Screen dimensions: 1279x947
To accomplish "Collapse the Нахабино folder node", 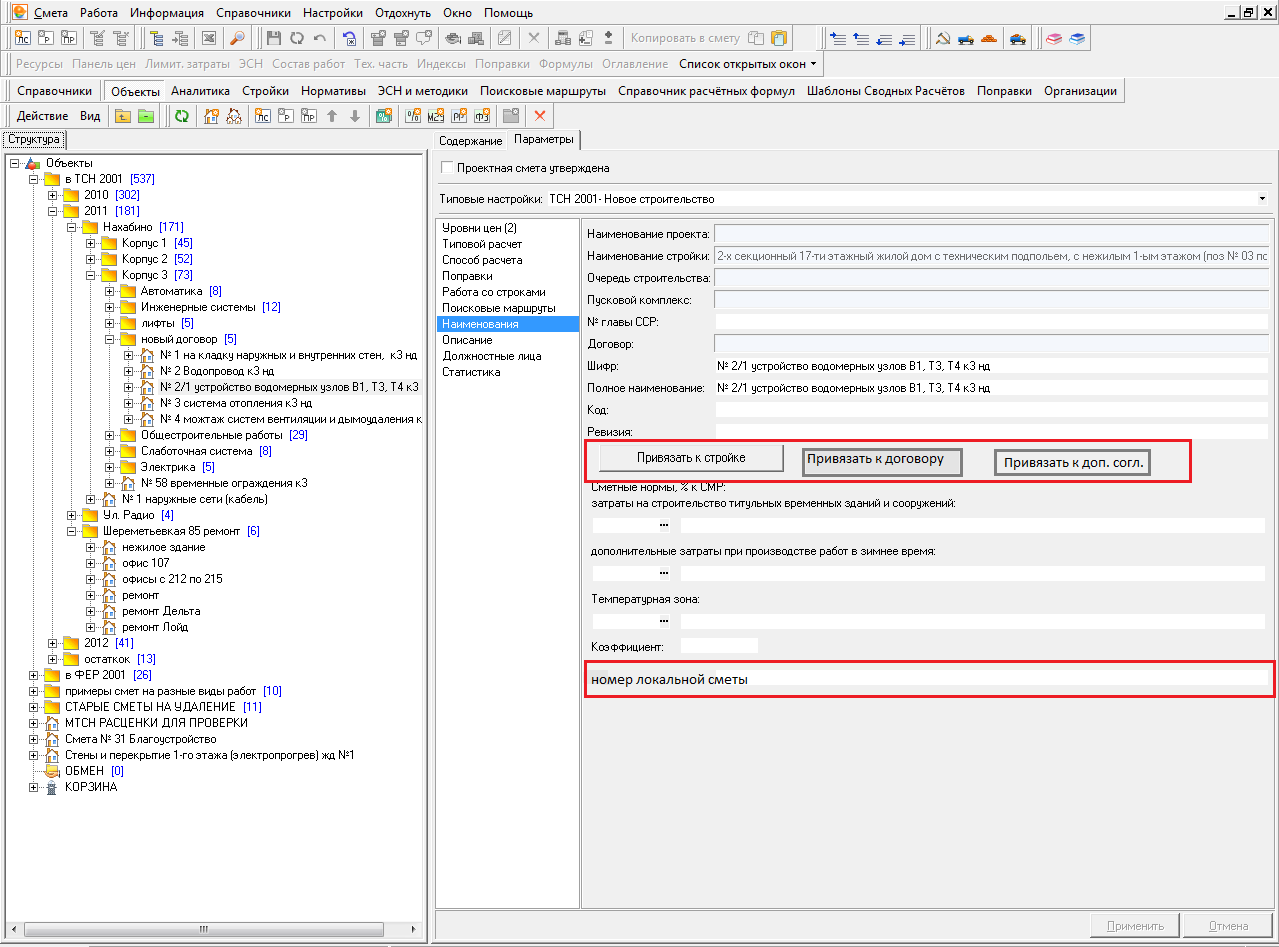I will (72, 227).
